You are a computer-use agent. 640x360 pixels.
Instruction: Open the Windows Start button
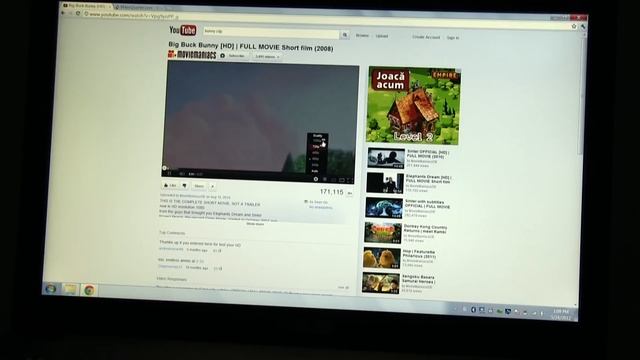tap(51, 289)
